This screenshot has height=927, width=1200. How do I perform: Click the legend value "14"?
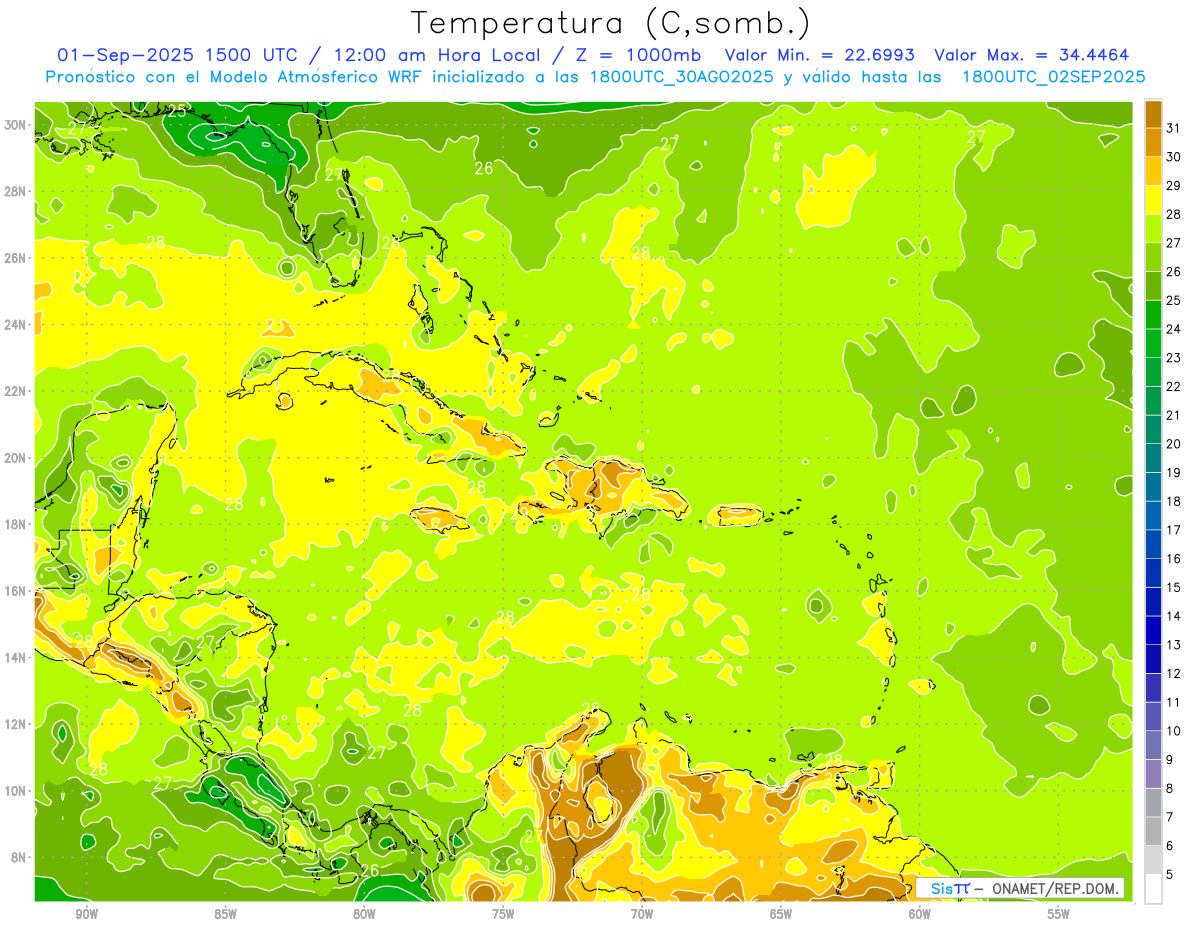[1174, 616]
